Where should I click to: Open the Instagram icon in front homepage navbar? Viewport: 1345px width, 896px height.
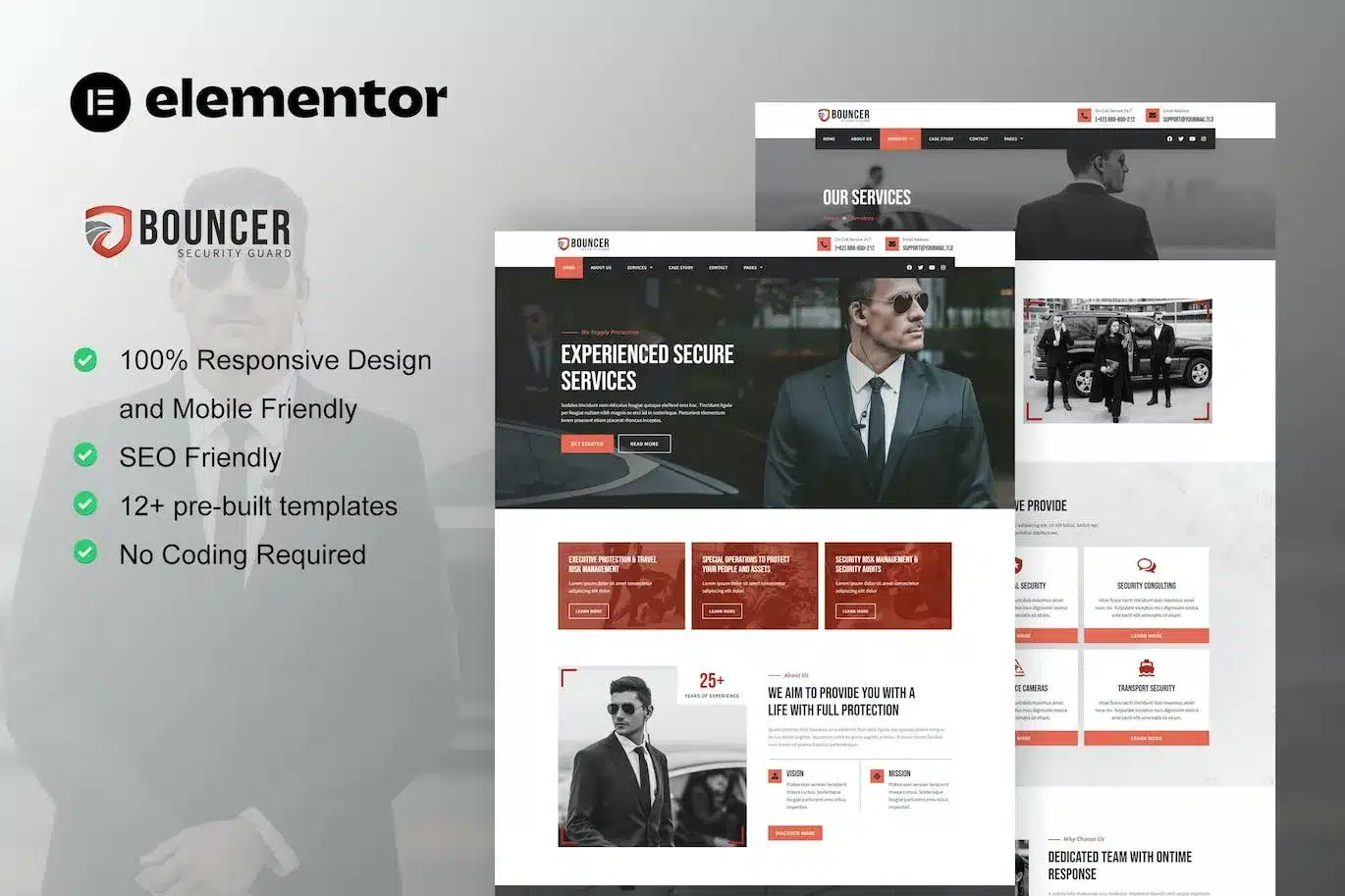(943, 267)
